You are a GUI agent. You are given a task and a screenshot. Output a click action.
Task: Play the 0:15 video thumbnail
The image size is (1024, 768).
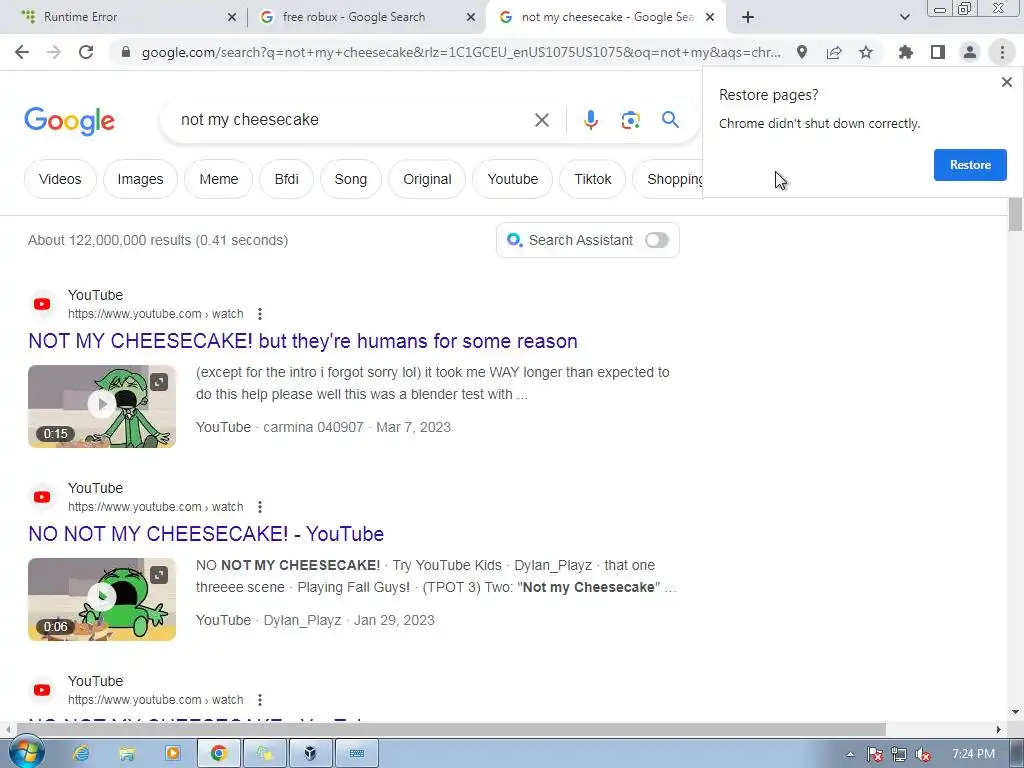pos(102,406)
